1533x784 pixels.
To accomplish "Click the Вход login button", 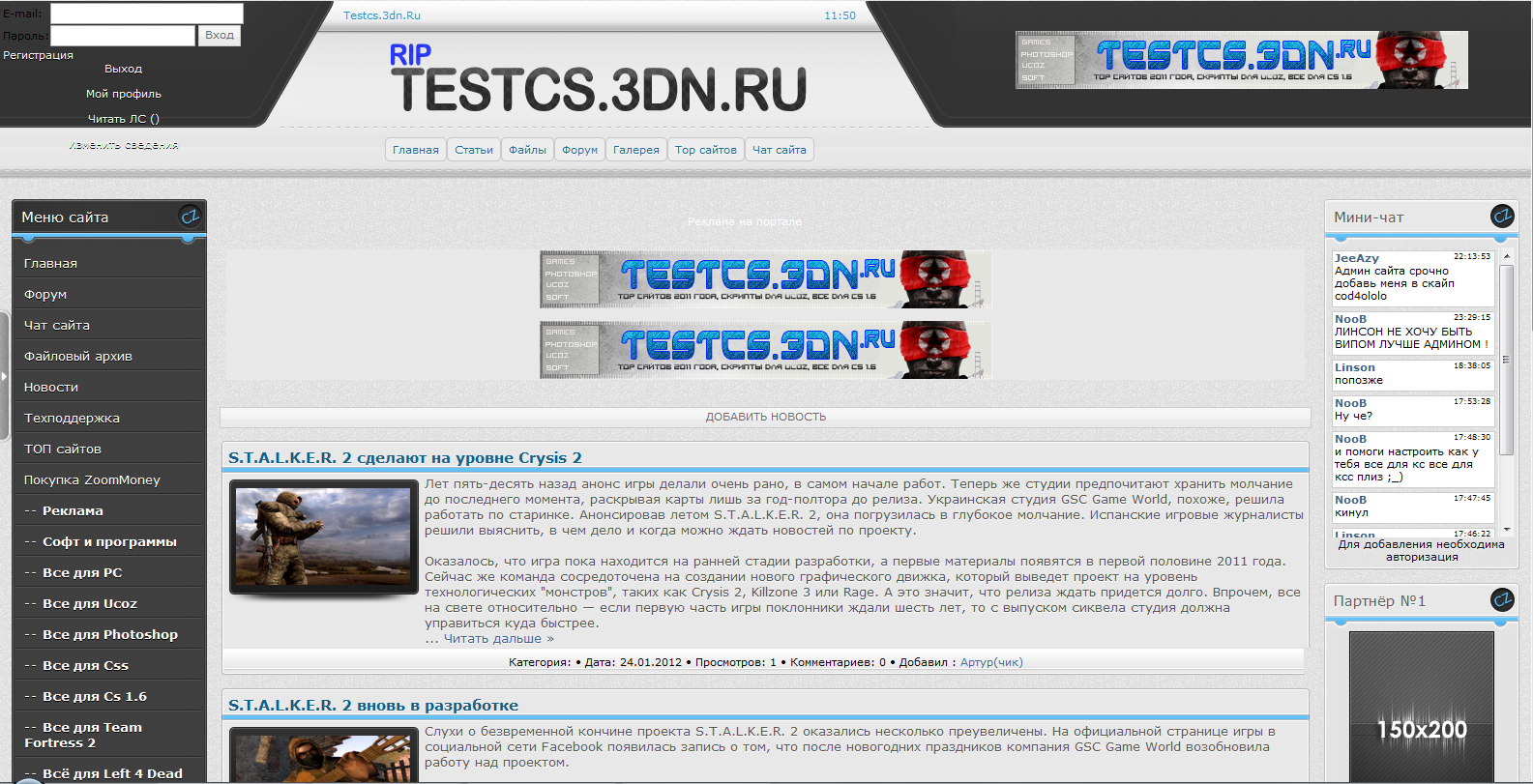I will 220,36.
